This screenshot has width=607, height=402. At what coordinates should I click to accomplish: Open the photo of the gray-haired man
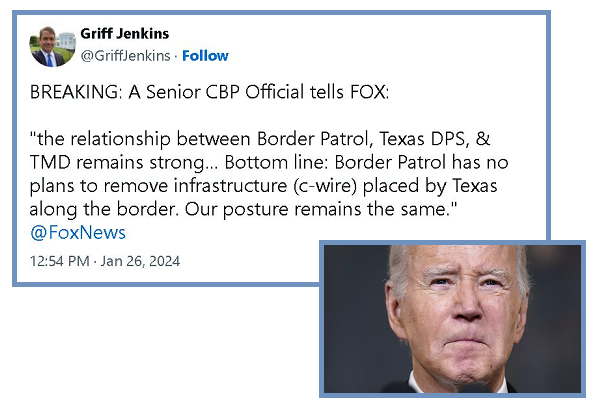click(x=452, y=319)
